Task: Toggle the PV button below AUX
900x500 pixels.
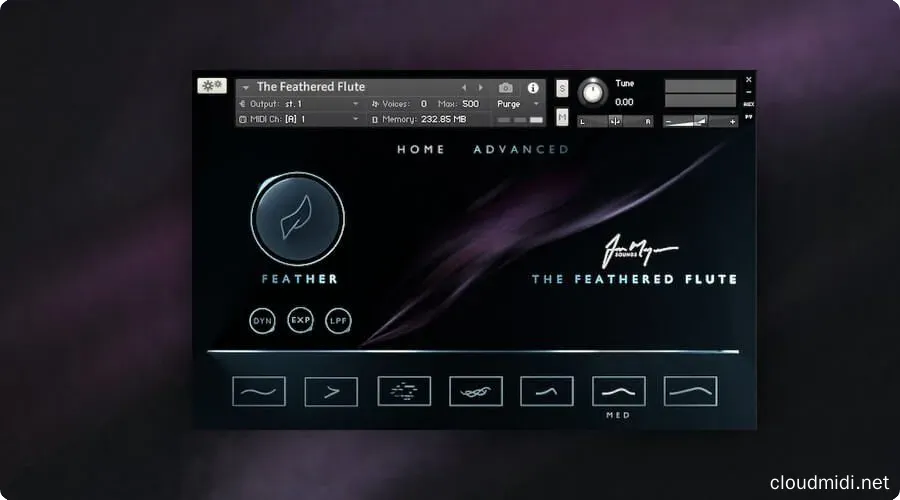Action: [748, 117]
